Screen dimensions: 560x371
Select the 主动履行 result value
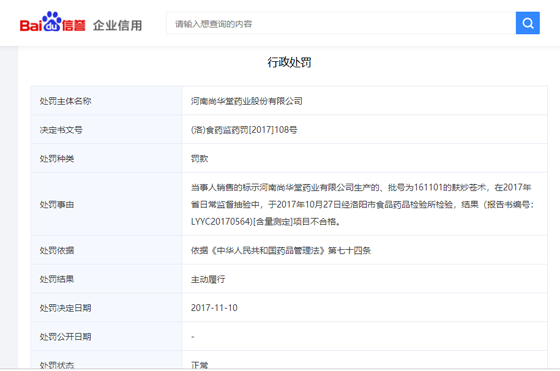[x=208, y=279]
